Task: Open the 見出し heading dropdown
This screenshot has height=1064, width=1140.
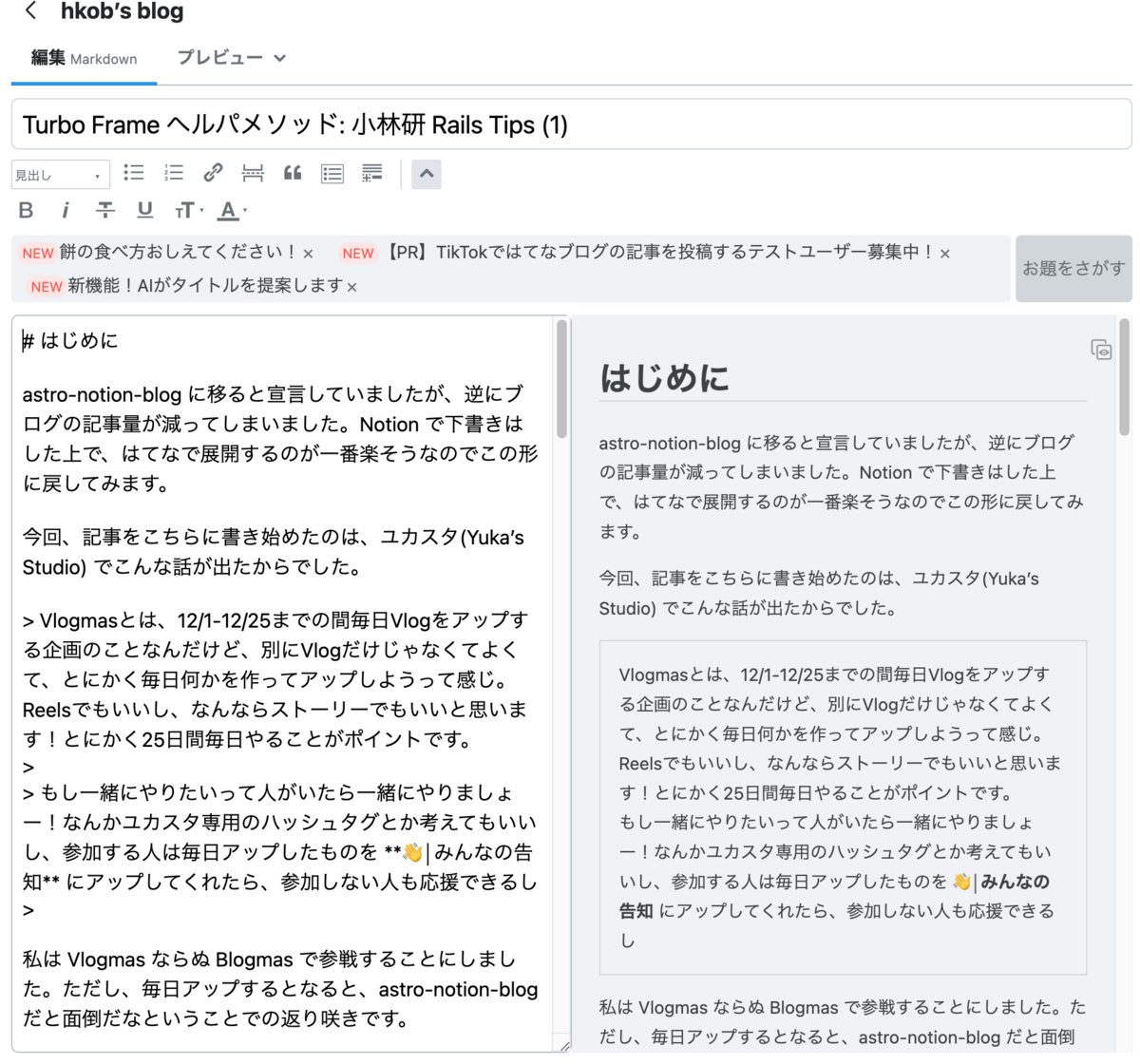Action: pyautogui.click(x=60, y=175)
